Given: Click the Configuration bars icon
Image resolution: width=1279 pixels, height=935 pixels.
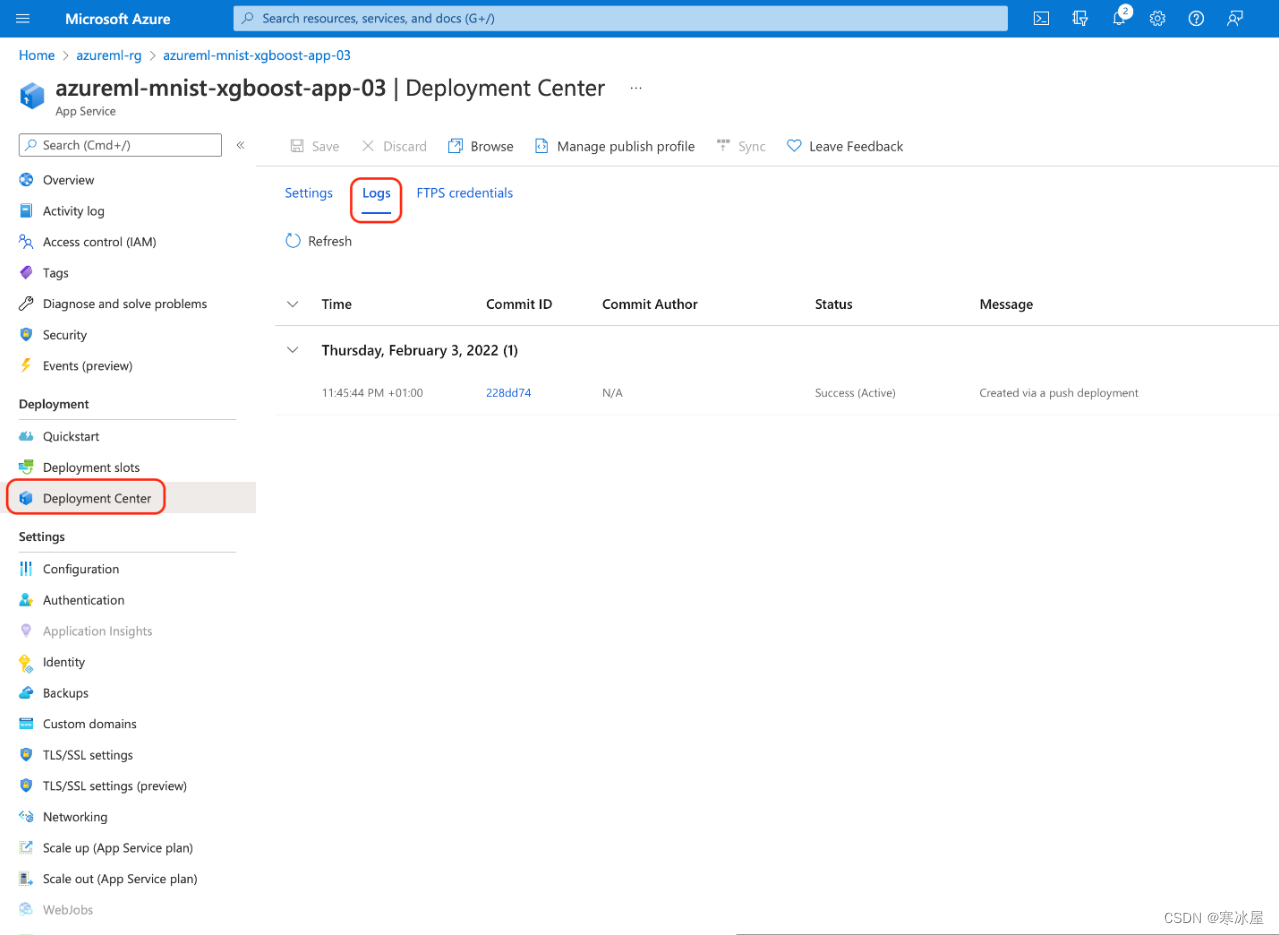Looking at the screenshot, I should point(26,569).
